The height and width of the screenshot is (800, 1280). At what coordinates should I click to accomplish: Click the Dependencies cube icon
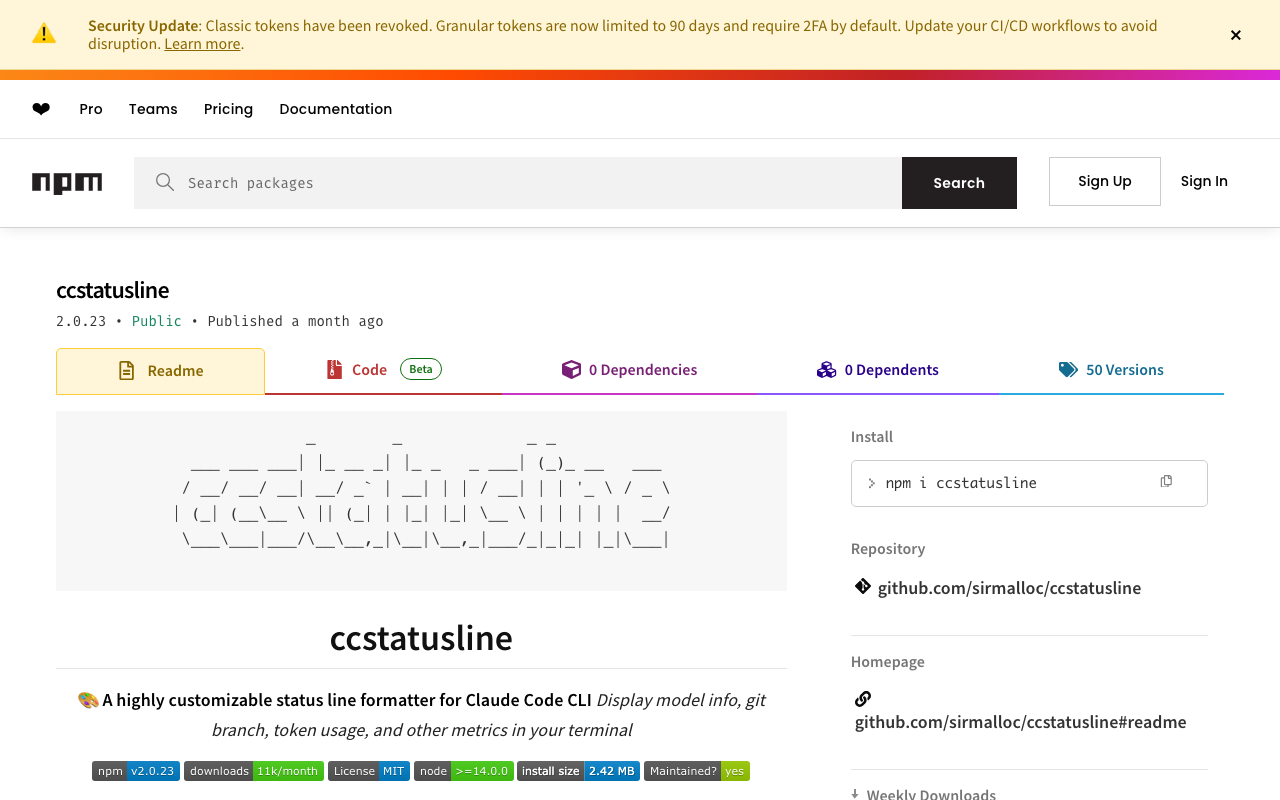pyautogui.click(x=571, y=370)
